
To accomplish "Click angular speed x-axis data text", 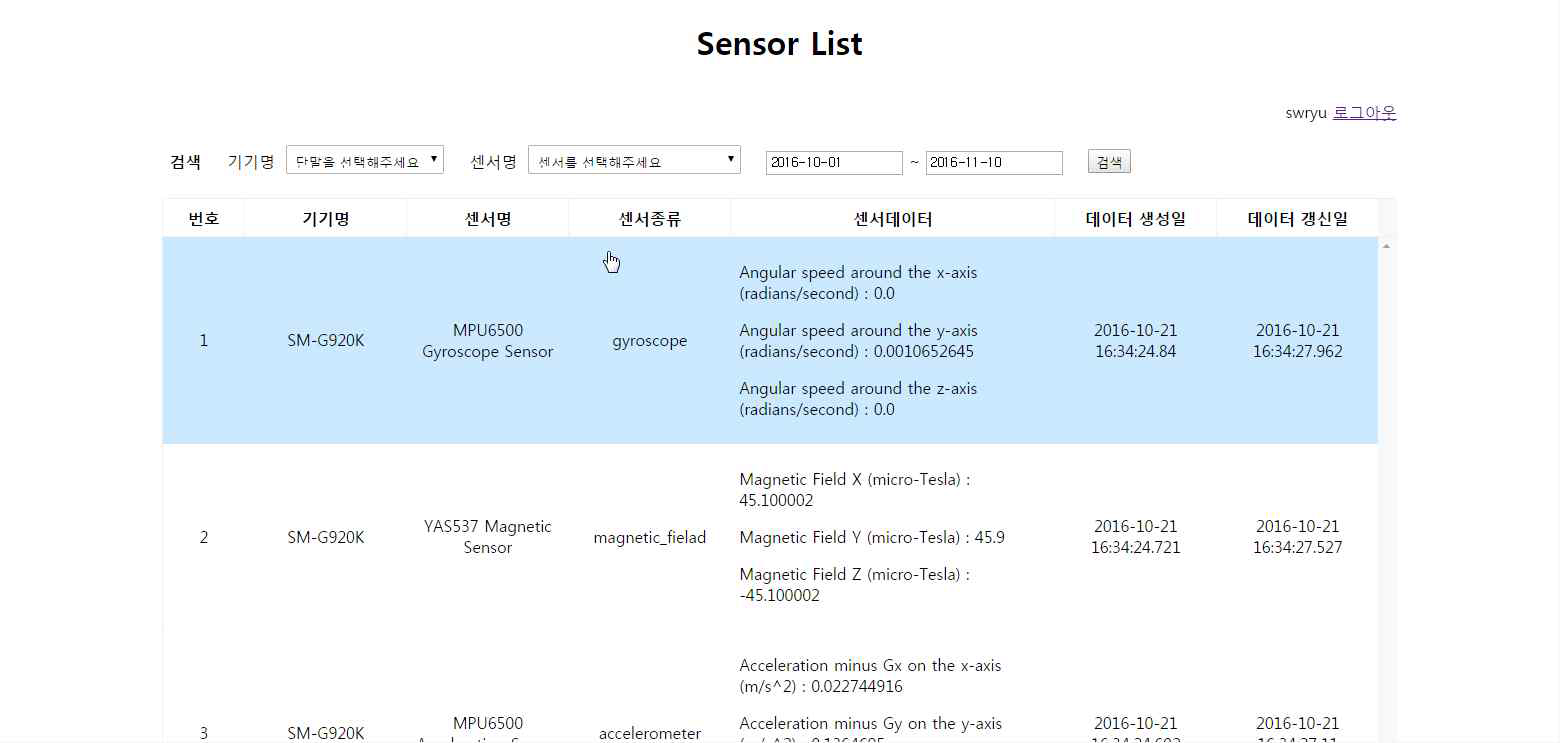I will click(x=858, y=283).
